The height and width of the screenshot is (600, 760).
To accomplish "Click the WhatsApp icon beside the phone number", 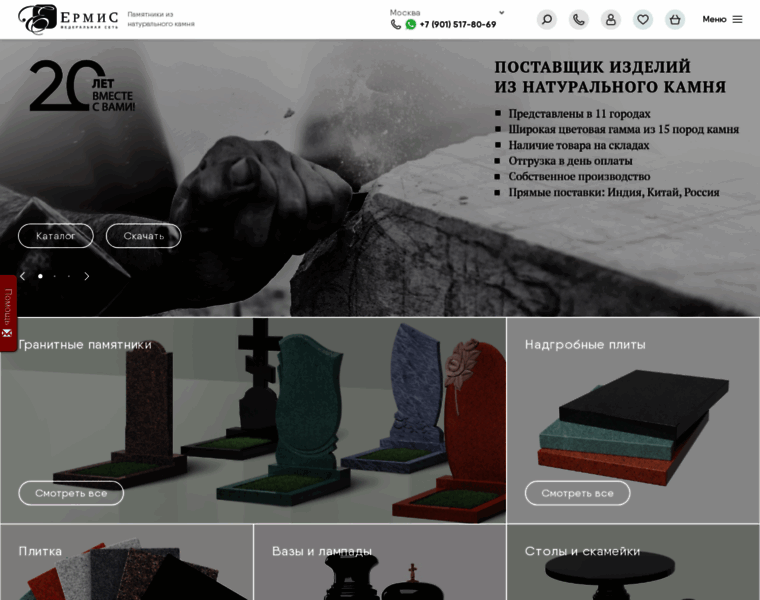I will [411, 24].
